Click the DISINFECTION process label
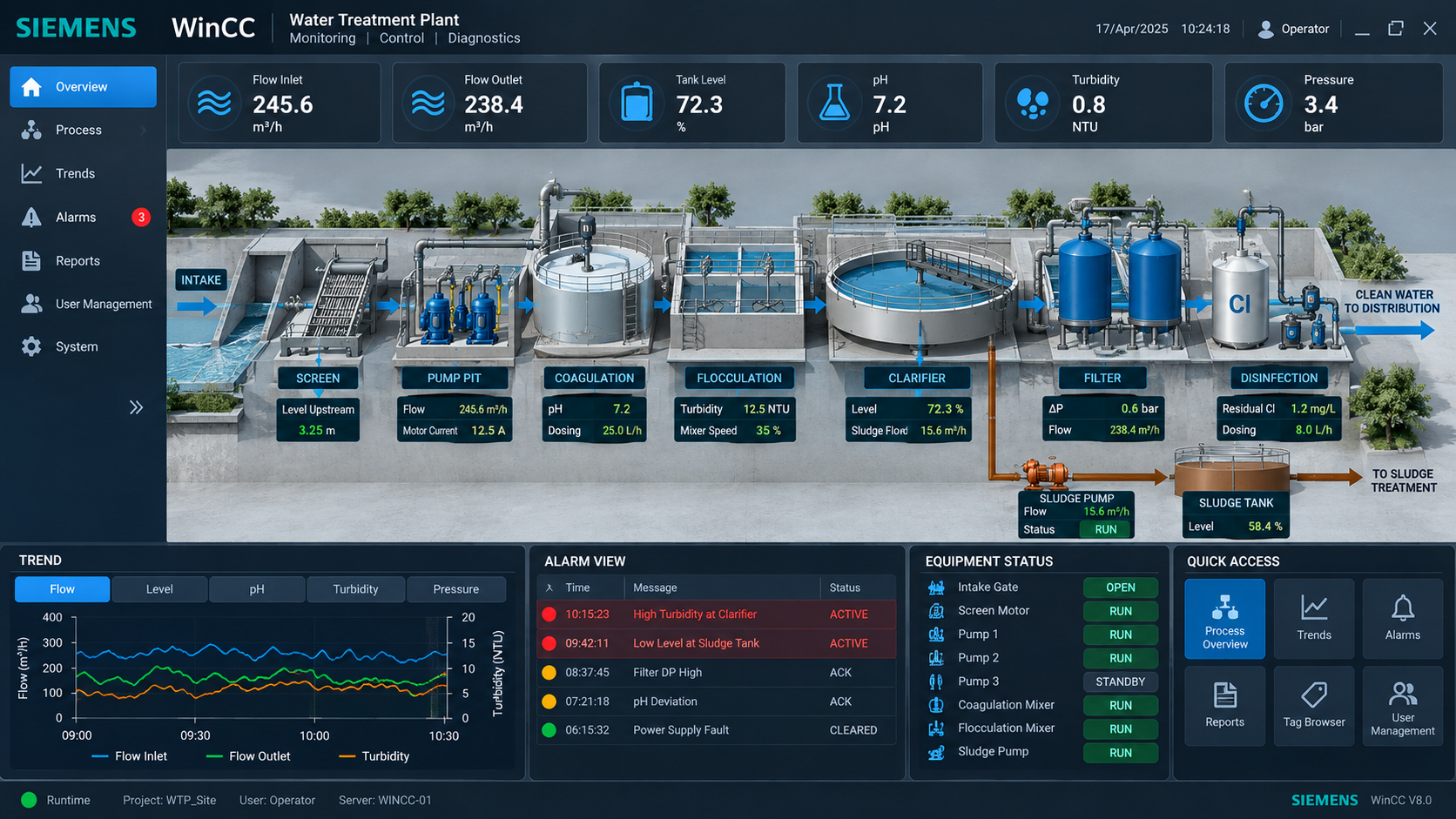Viewport: 1456px width, 819px height. click(x=1279, y=378)
